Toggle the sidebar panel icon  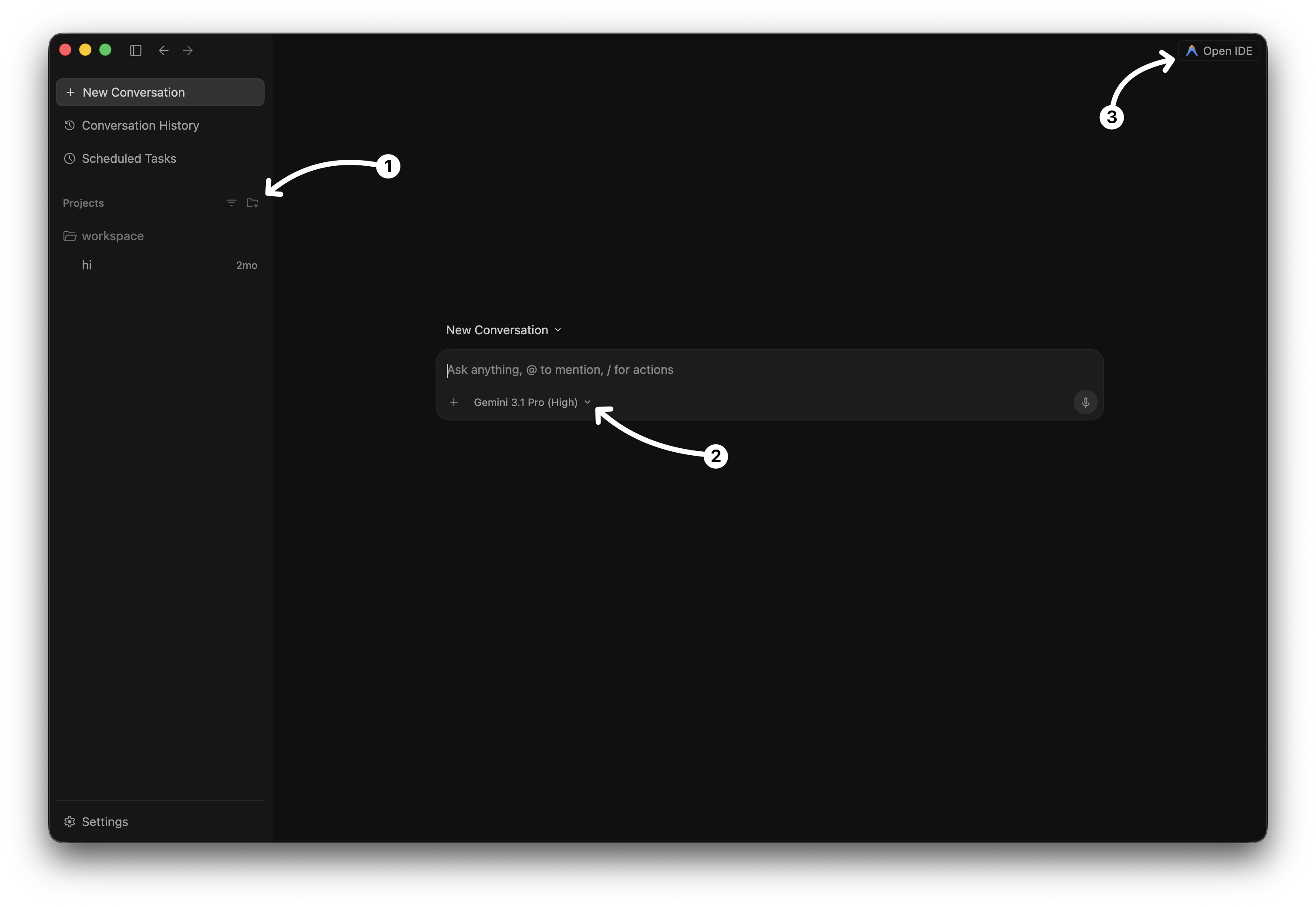coord(135,50)
